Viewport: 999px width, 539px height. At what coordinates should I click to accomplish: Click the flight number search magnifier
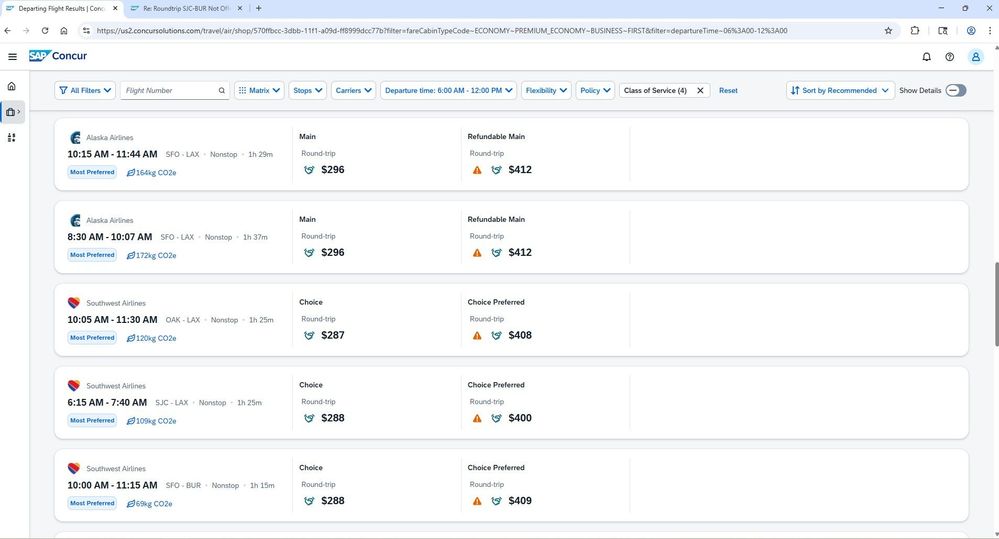pyautogui.click(x=222, y=90)
